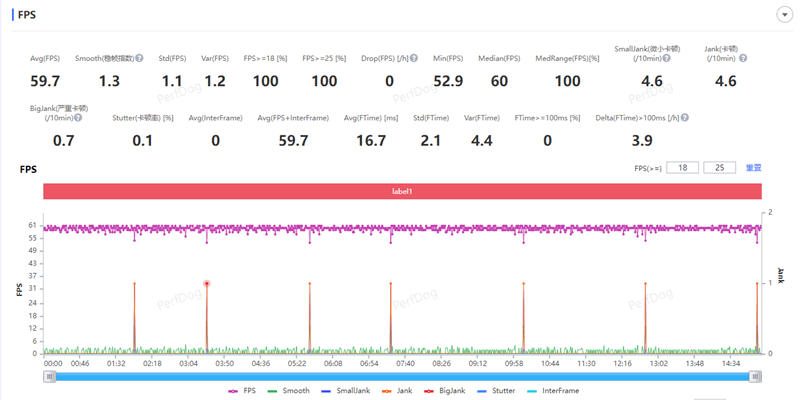Select the red label1 bar
800x400 pixels.
click(402, 190)
